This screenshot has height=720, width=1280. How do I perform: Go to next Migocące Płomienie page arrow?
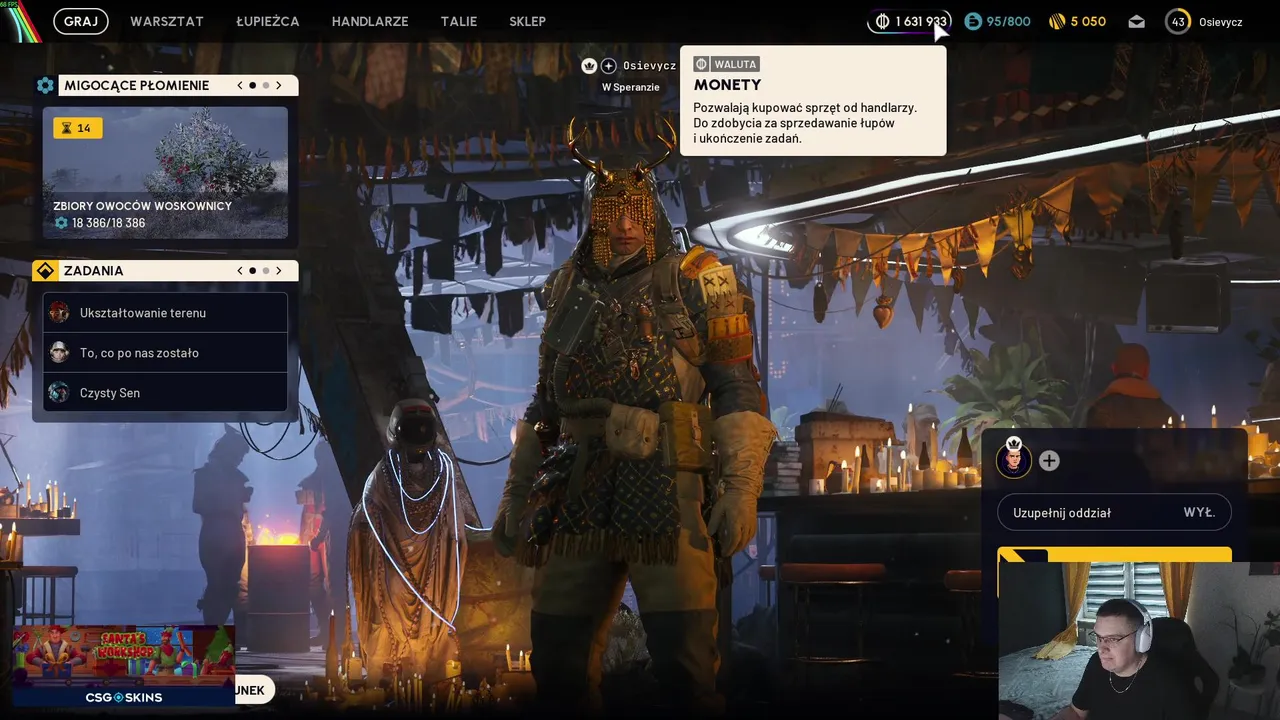tap(279, 85)
